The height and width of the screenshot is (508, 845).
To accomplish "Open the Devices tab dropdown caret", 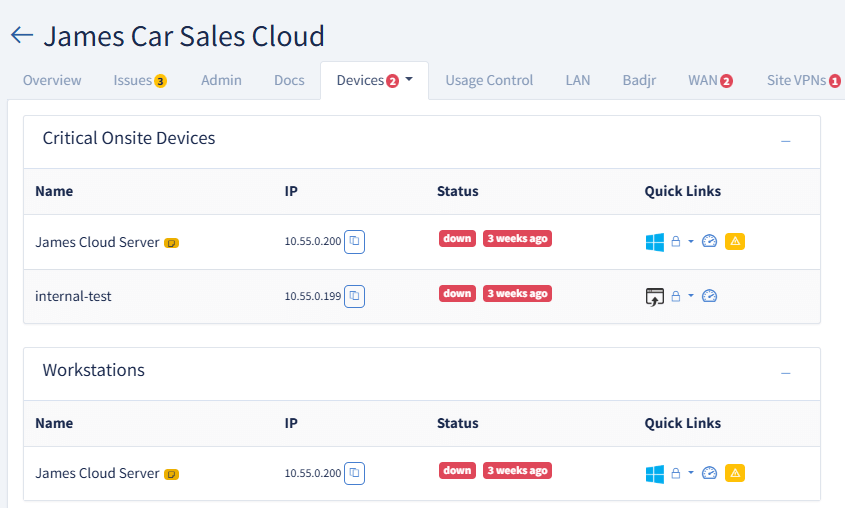I will point(409,79).
